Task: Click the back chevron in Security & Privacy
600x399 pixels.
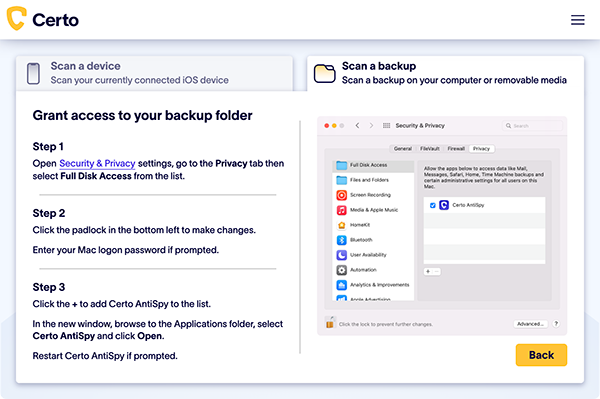Action: 357,125
